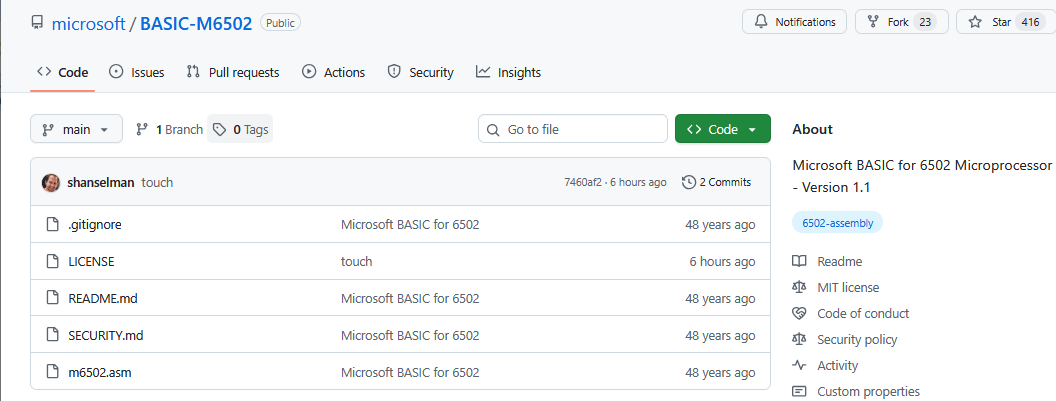Open the Custom properties sidebar link
1056x401 pixels.
(x=868, y=392)
